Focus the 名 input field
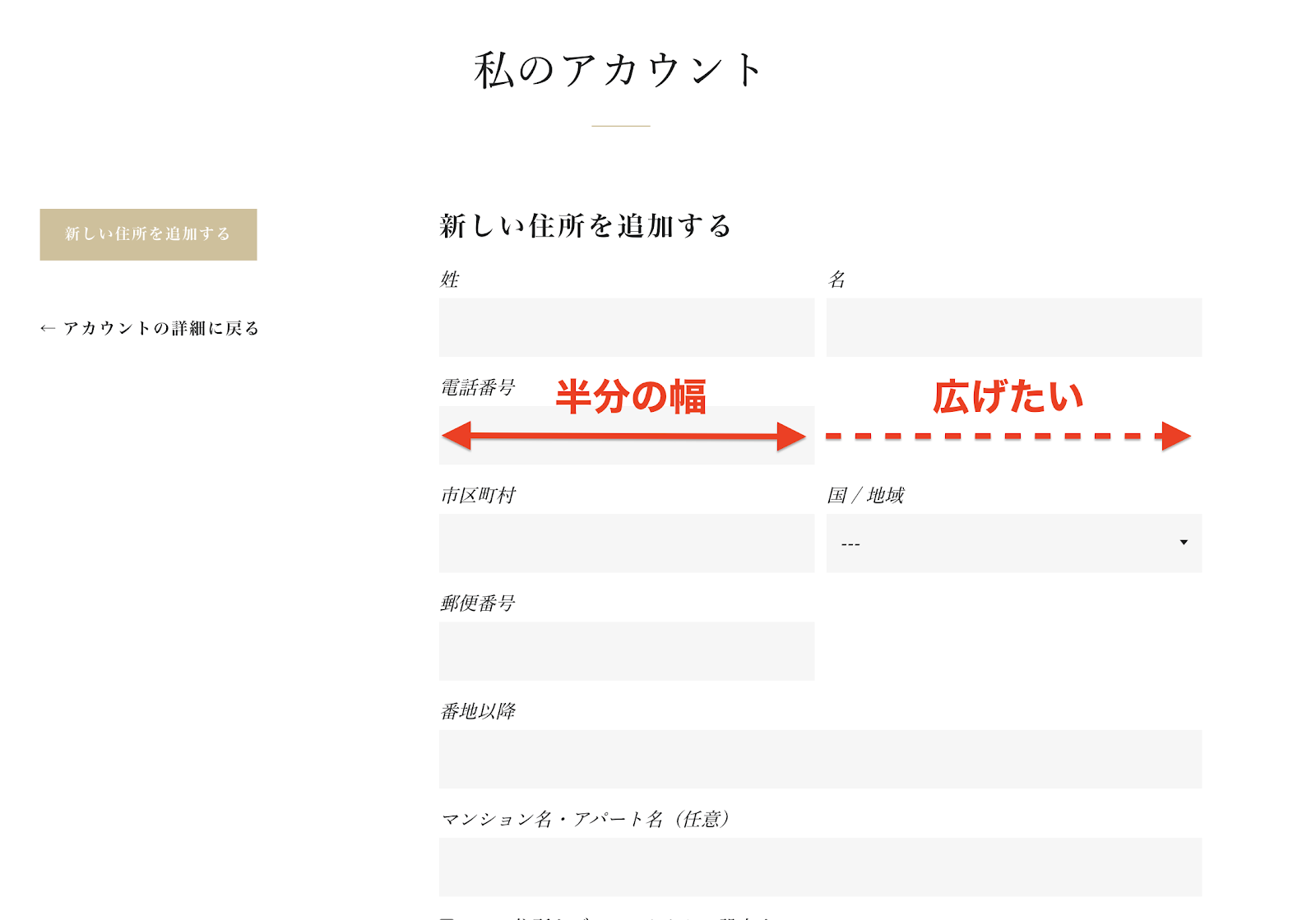 pyautogui.click(x=1013, y=327)
